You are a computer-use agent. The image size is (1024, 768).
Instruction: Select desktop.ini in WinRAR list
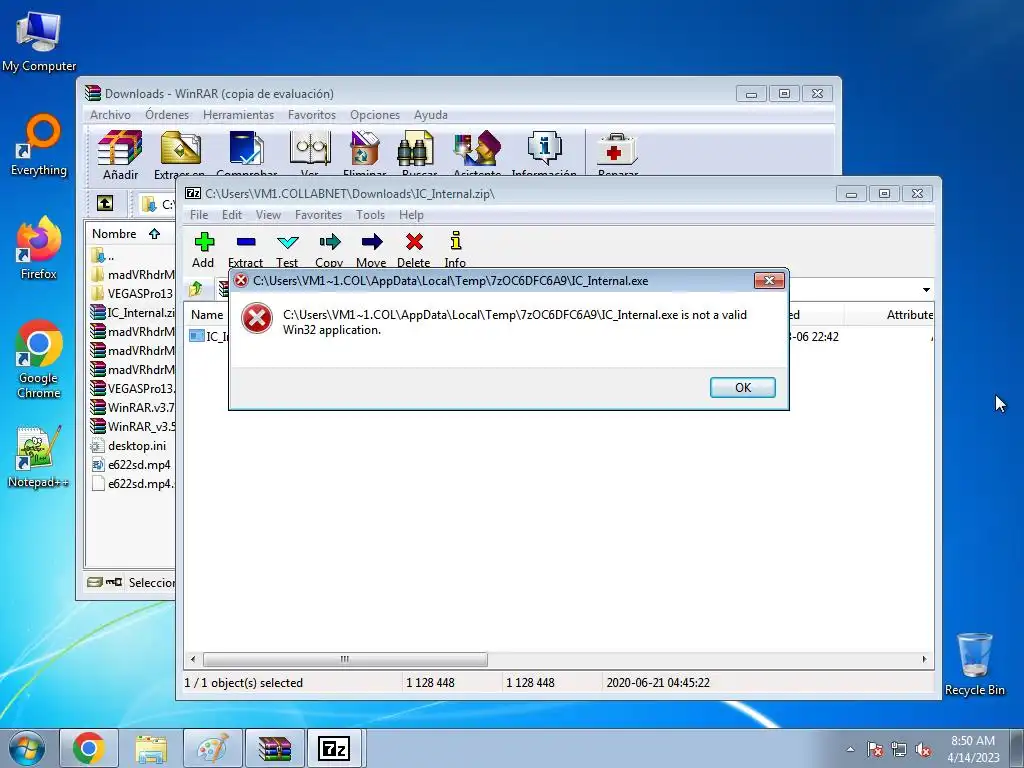pos(128,446)
